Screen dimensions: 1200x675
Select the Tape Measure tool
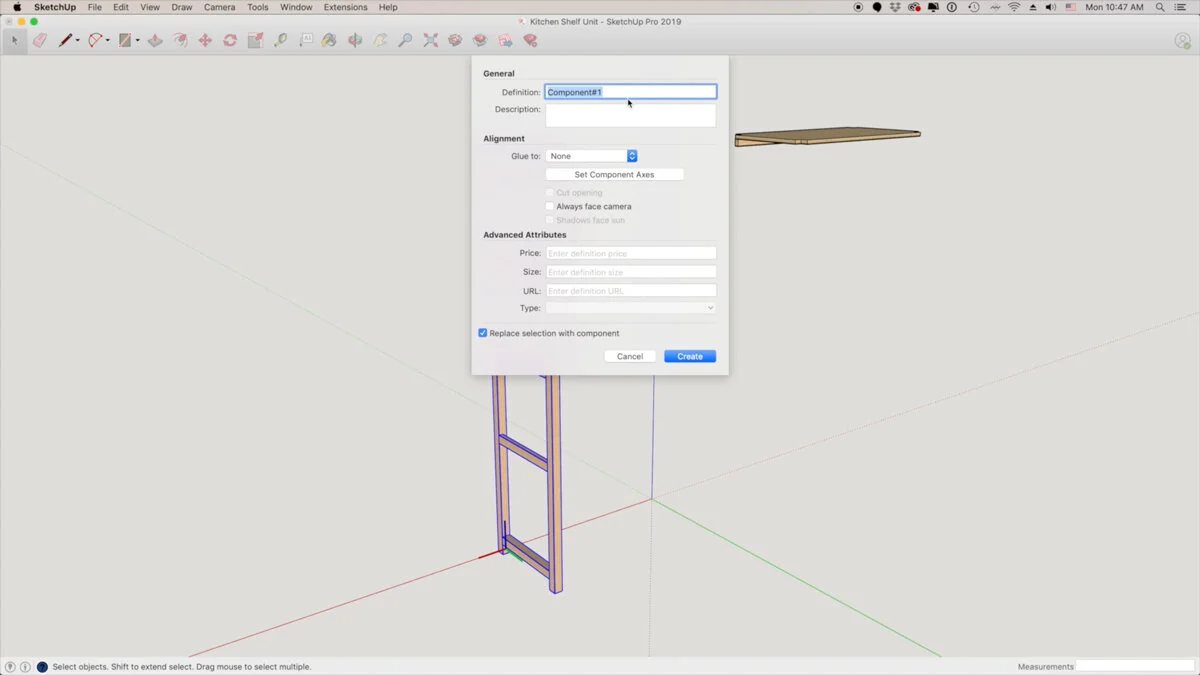pyautogui.click(x=280, y=41)
